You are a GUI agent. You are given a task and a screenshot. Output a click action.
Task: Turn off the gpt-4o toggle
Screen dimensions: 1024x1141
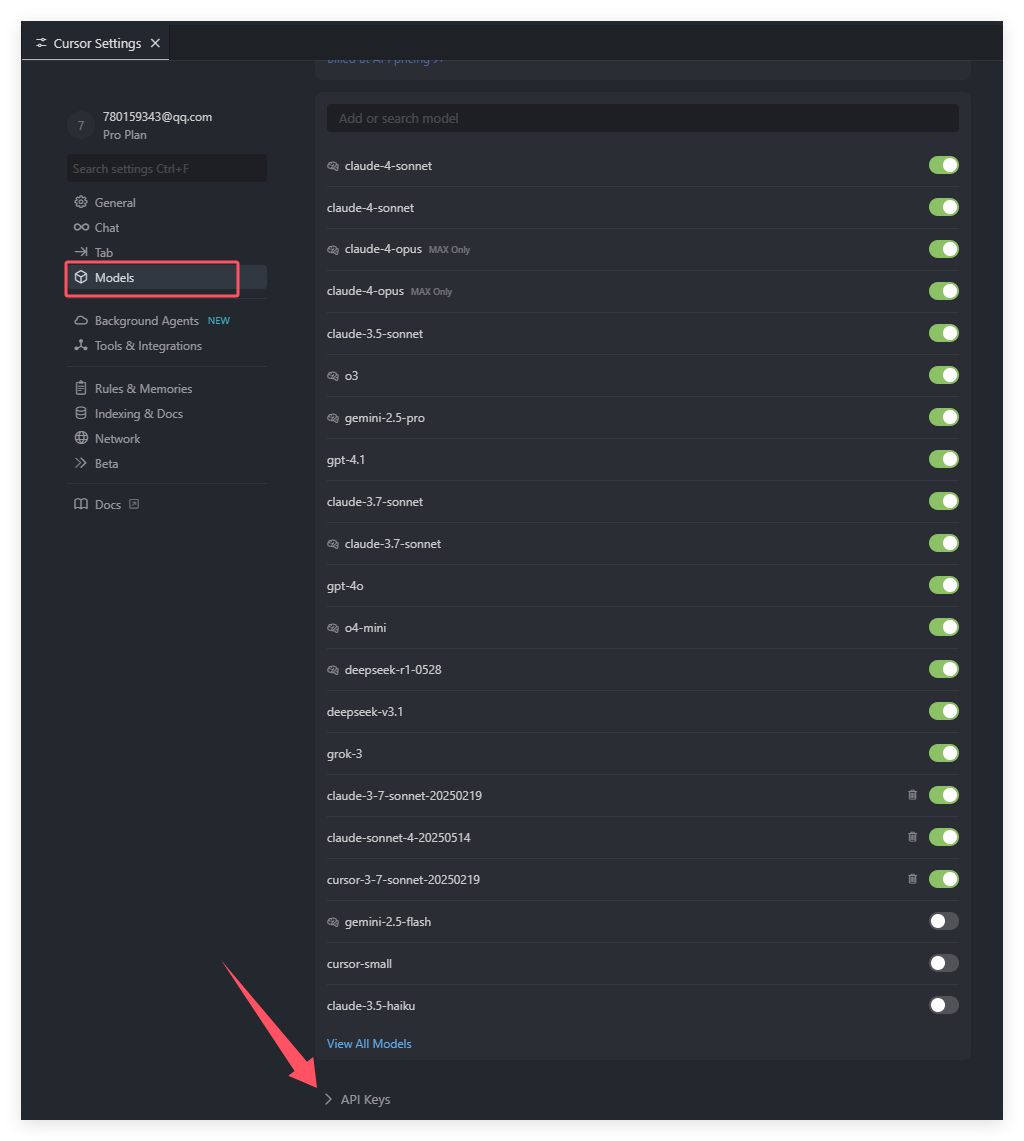[943, 585]
